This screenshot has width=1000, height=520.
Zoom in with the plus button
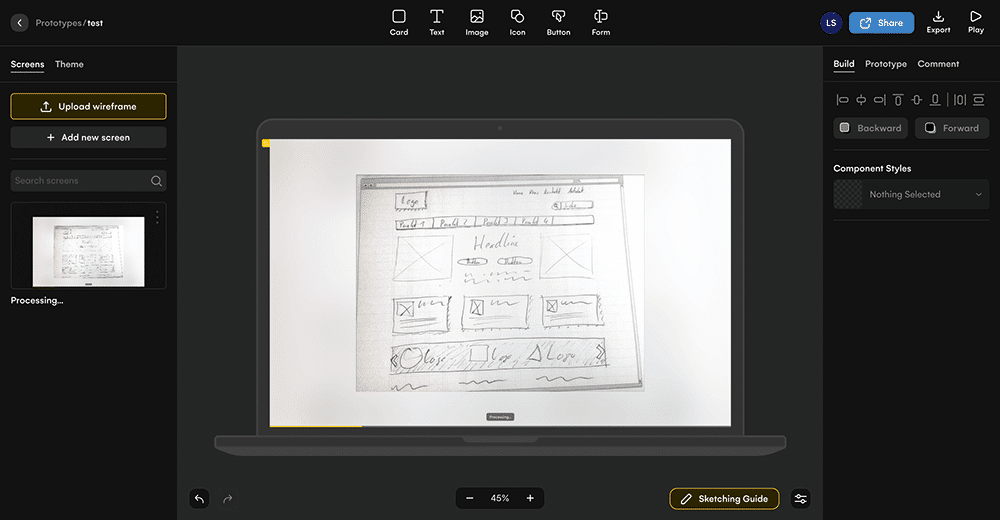pyautogui.click(x=530, y=498)
